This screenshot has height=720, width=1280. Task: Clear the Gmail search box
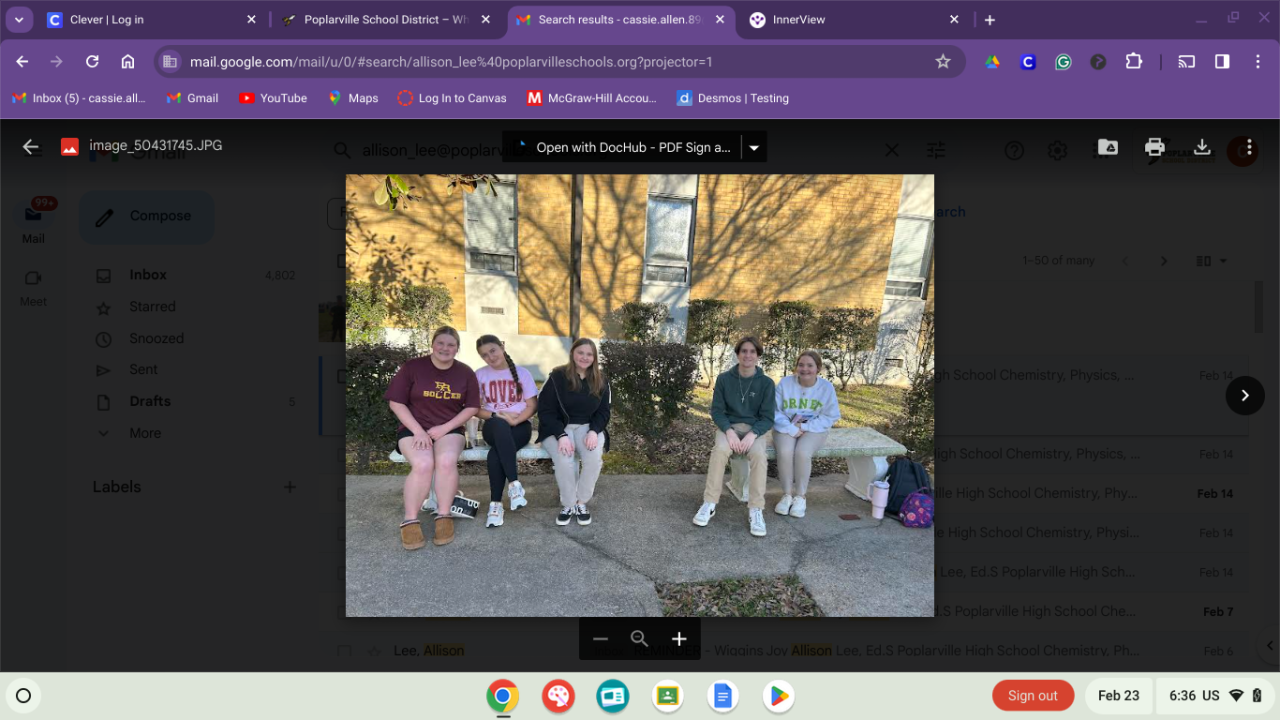(x=892, y=150)
